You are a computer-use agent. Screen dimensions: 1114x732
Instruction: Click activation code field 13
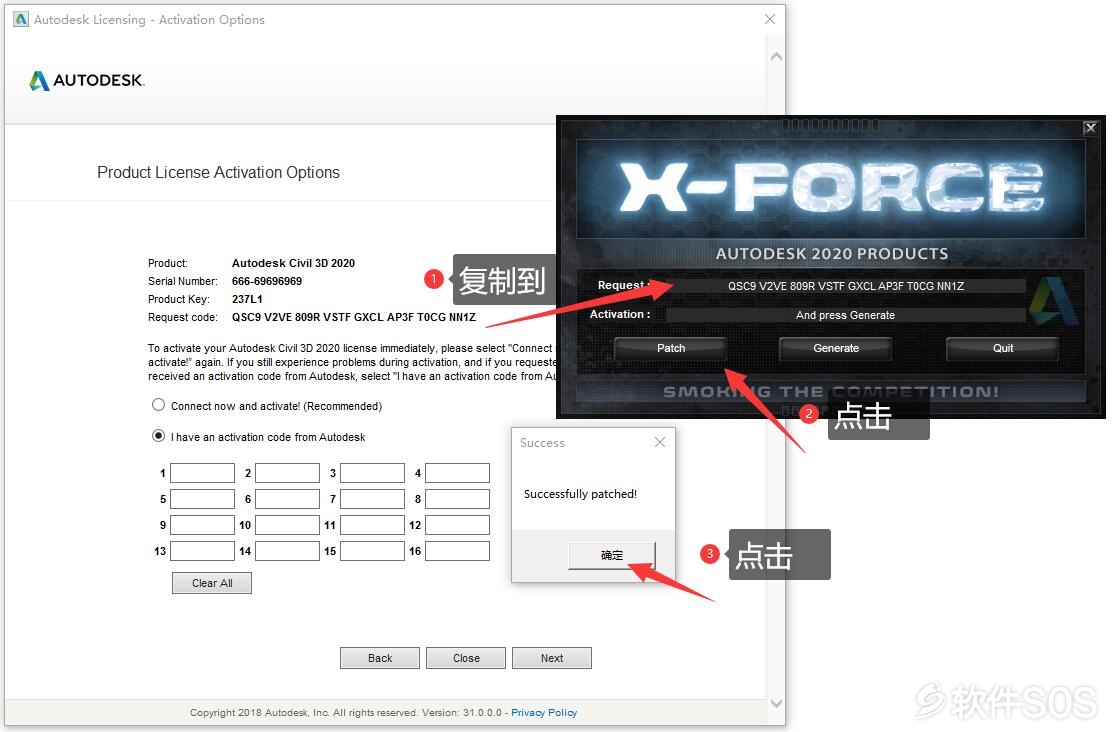202,551
